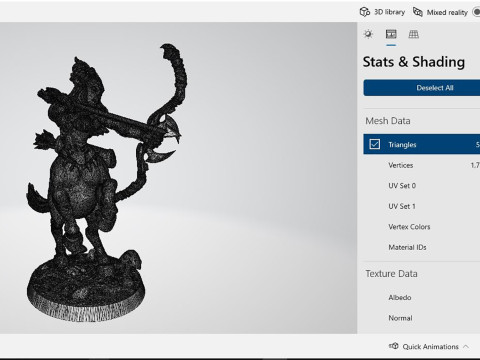Expand the Quick Animations chevron
480x360 pixels.
[466, 347]
